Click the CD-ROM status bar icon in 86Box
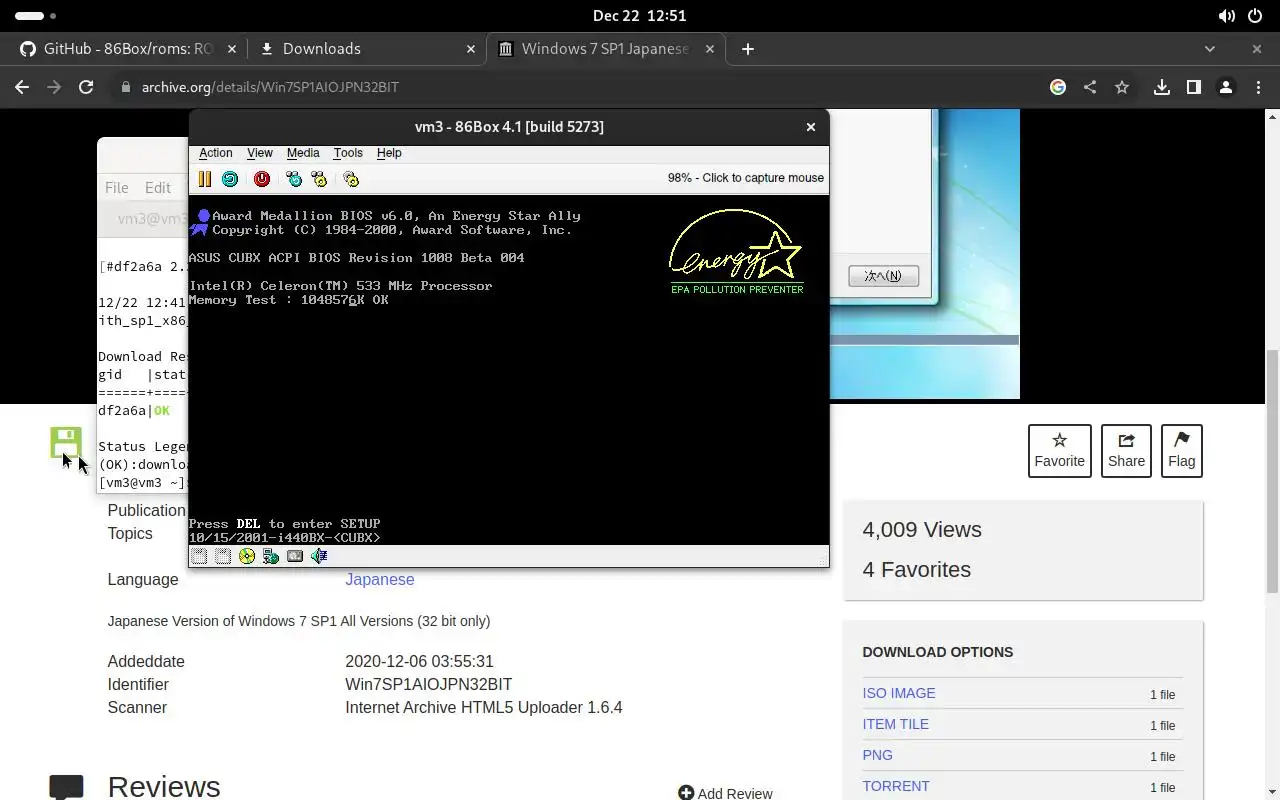This screenshot has width=1280, height=800. point(247,556)
